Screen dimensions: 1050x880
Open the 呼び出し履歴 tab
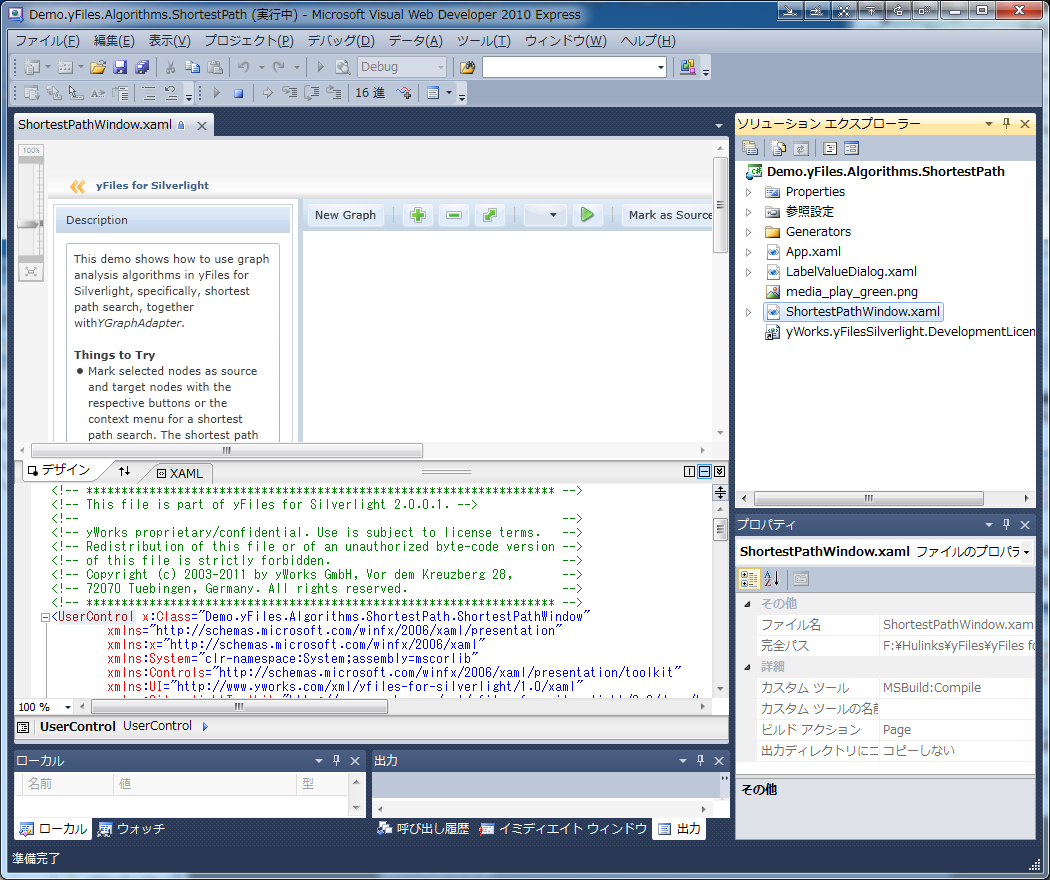423,828
